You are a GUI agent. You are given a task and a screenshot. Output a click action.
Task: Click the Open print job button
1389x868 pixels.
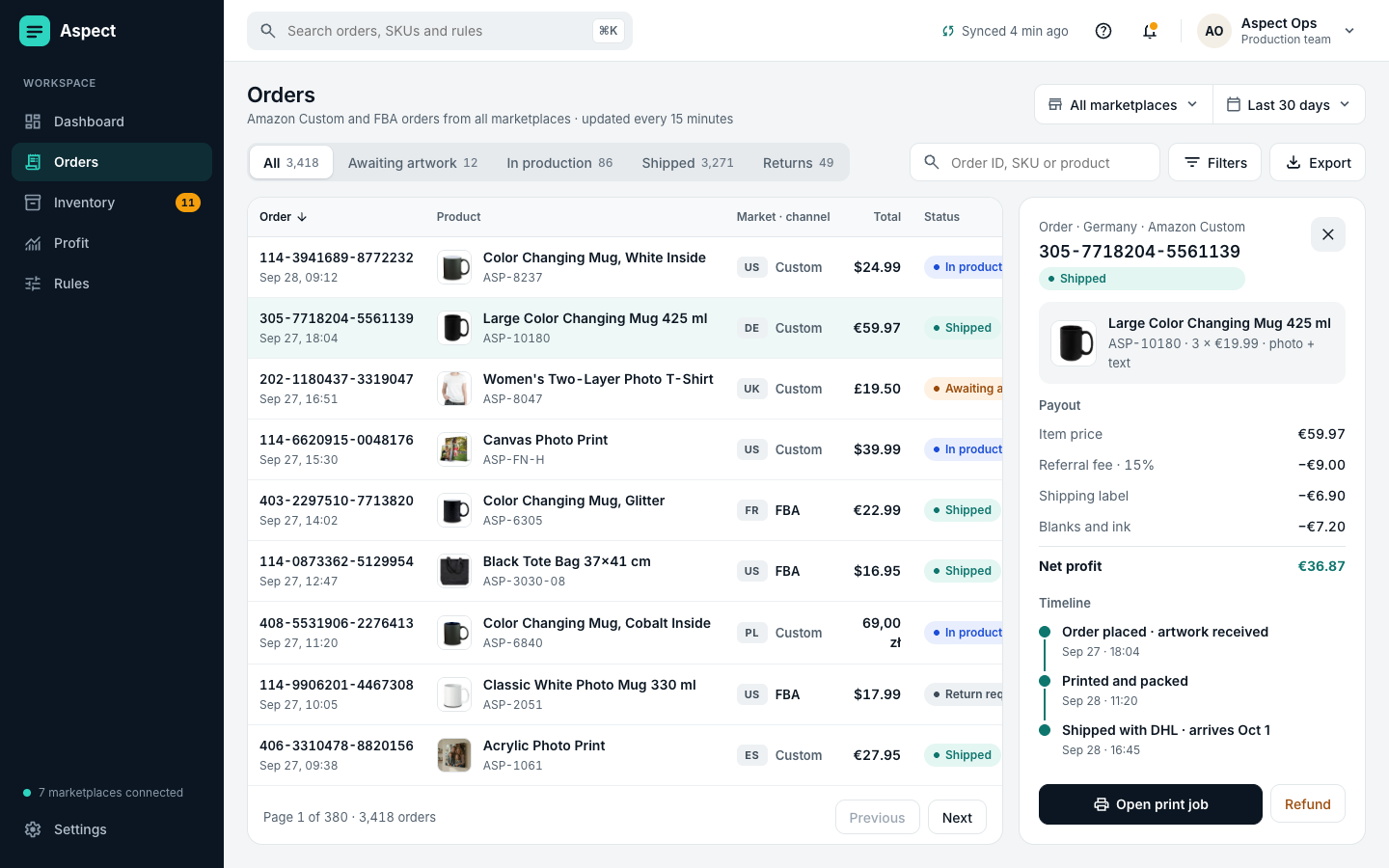[x=1151, y=804]
